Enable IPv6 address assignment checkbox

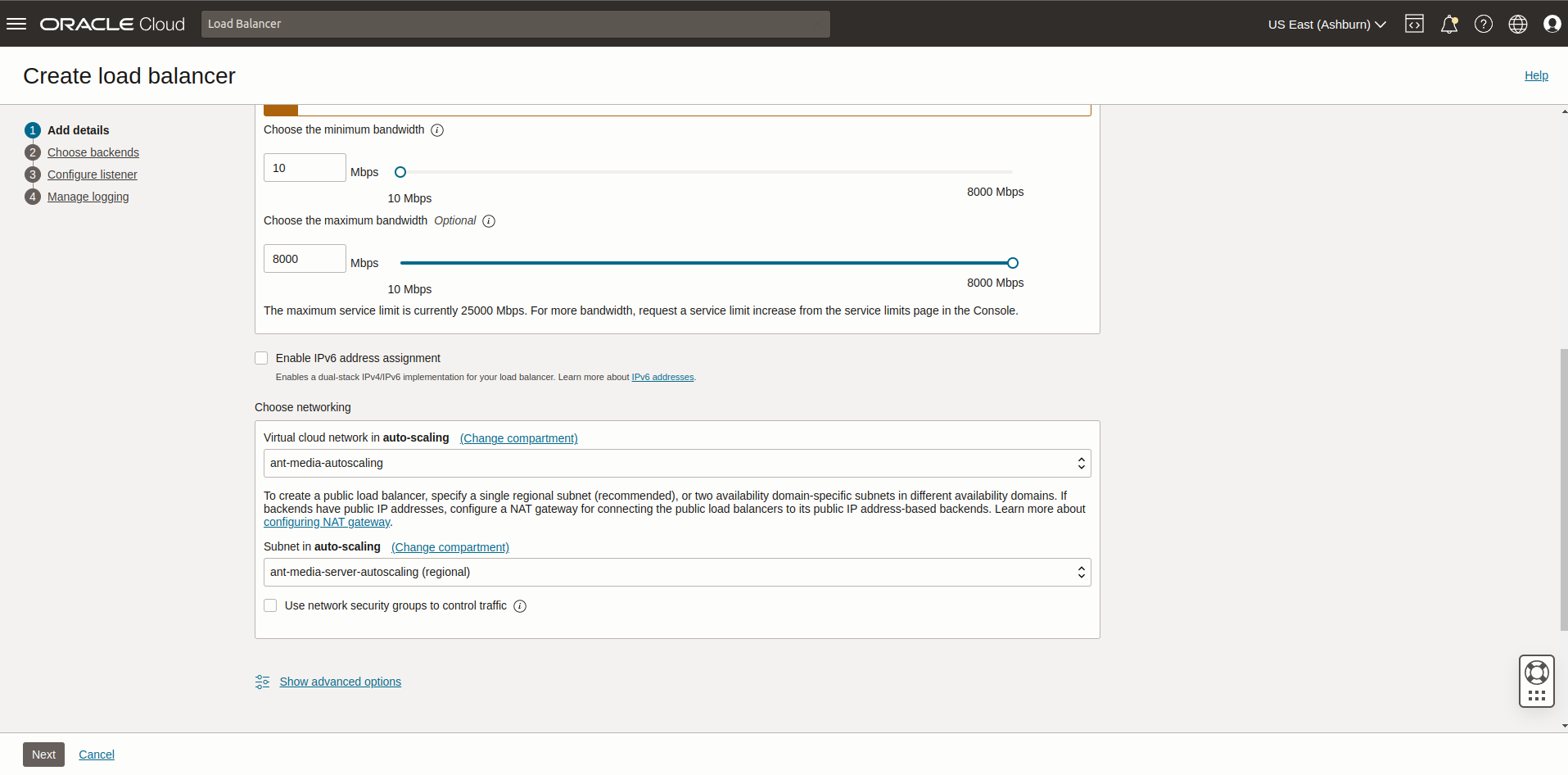[x=261, y=358]
